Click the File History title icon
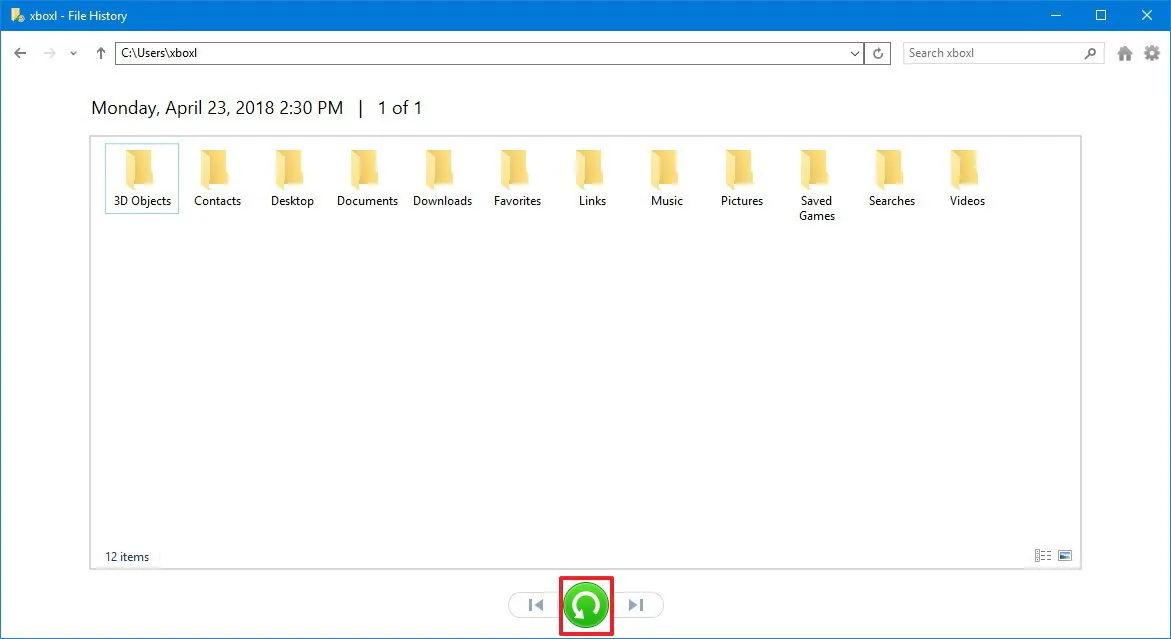The height and width of the screenshot is (639, 1171). (17, 15)
